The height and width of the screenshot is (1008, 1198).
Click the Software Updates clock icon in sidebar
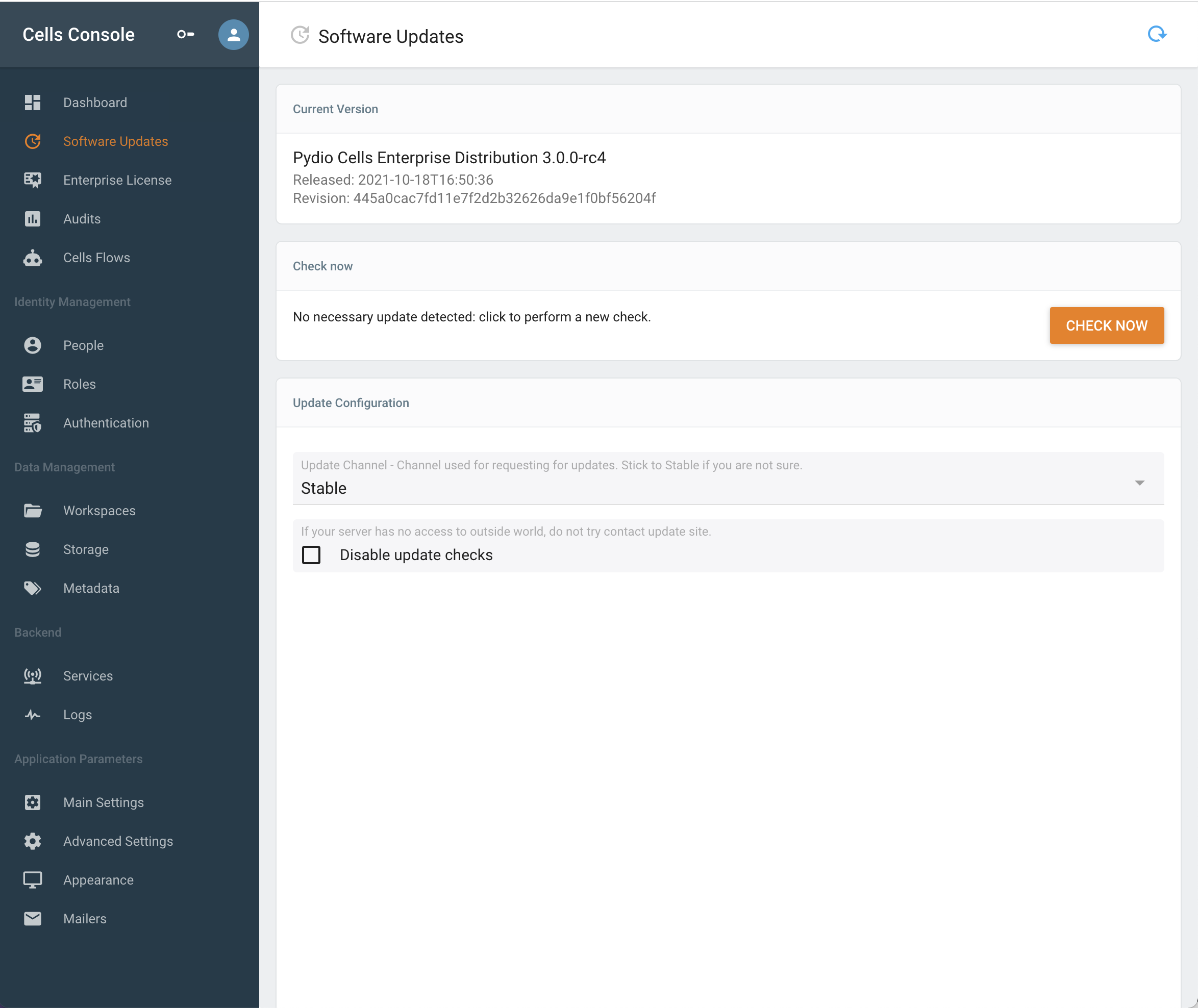click(x=33, y=141)
